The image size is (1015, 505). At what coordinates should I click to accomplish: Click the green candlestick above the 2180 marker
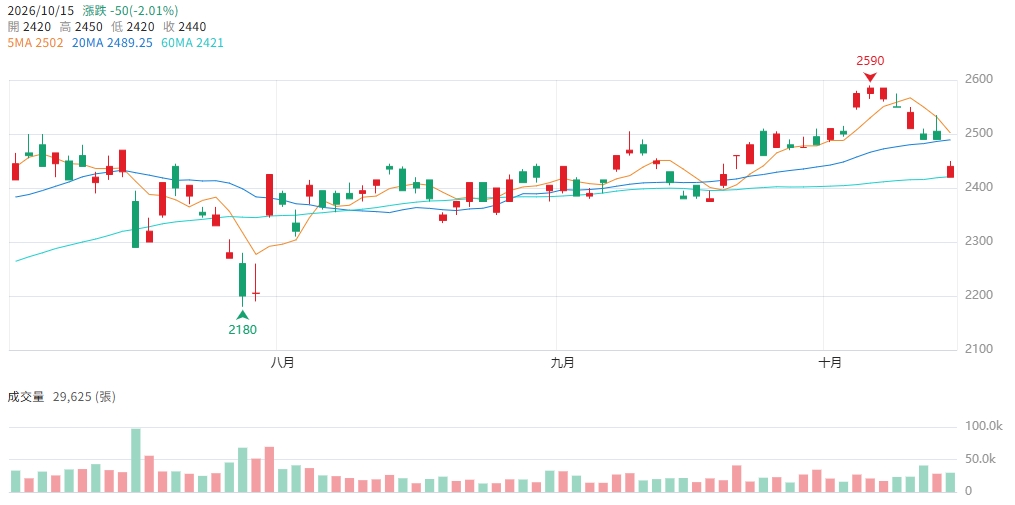(242, 280)
